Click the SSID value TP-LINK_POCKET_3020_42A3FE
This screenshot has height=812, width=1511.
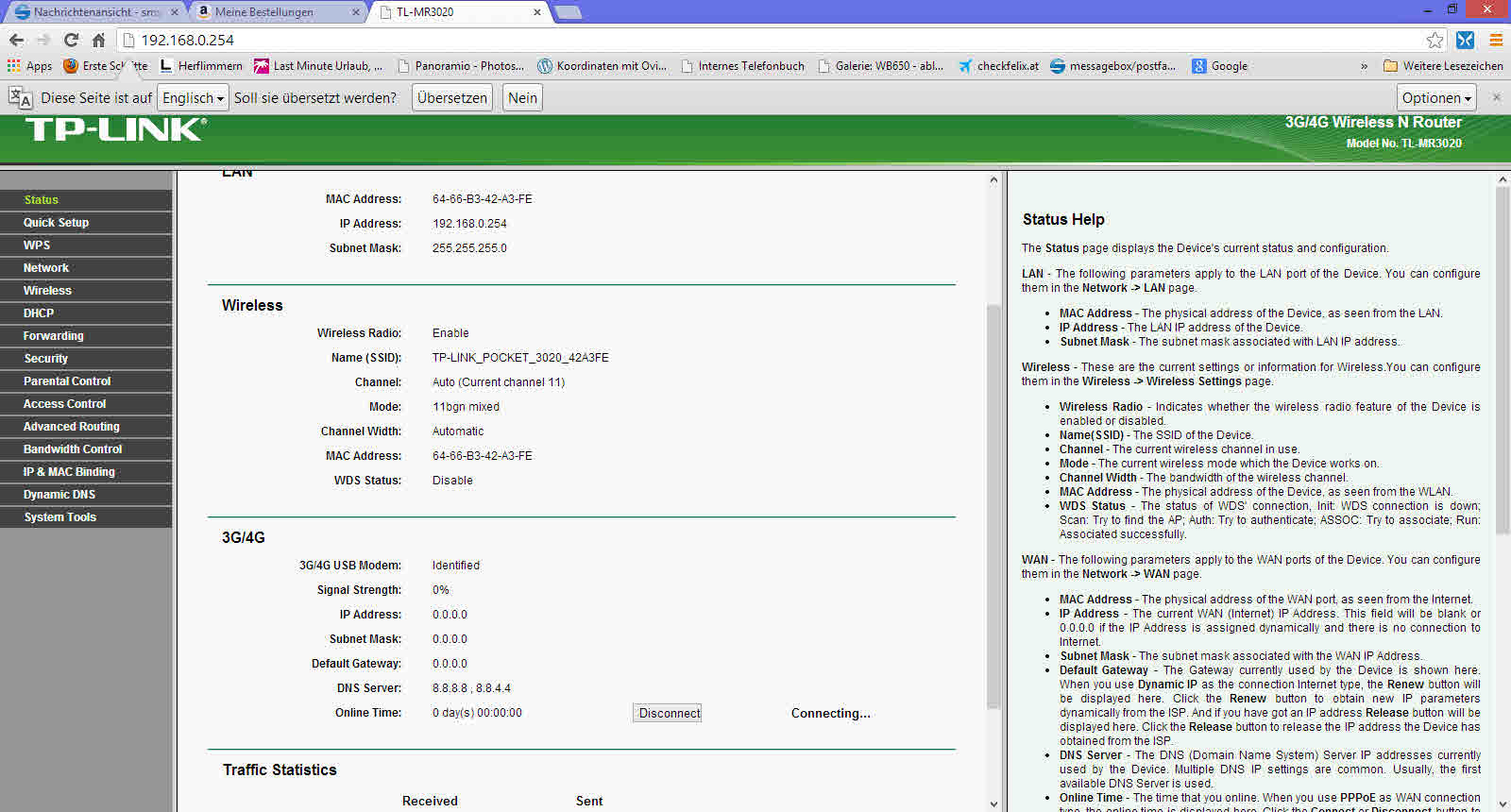pos(520,358)
